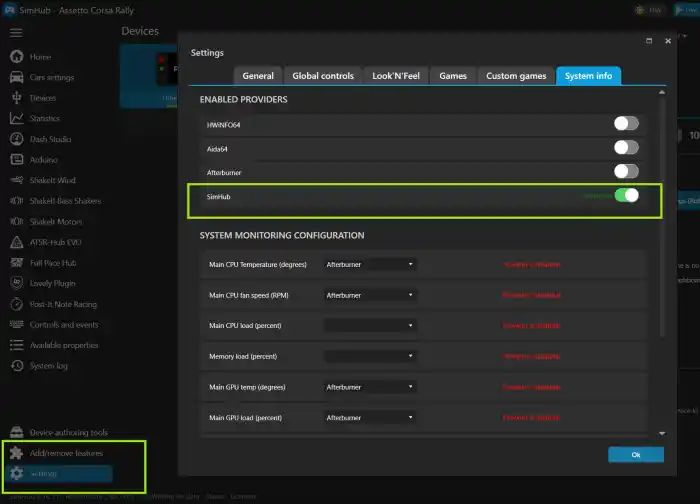Click the Arduino board icon

click(17, 159)
